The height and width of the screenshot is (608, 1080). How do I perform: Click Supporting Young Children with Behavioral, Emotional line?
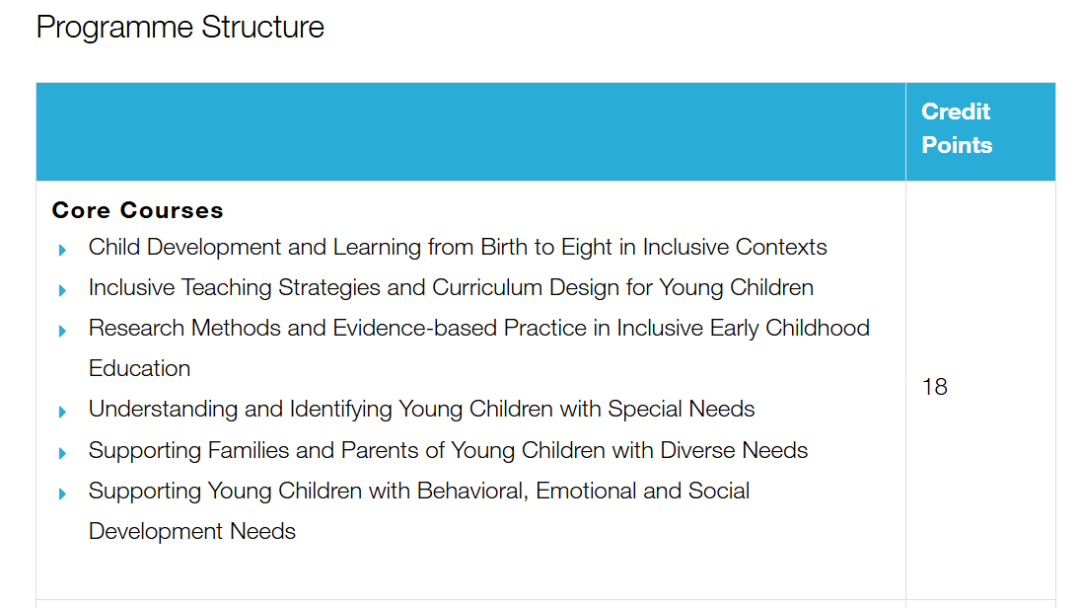[418, 491]
